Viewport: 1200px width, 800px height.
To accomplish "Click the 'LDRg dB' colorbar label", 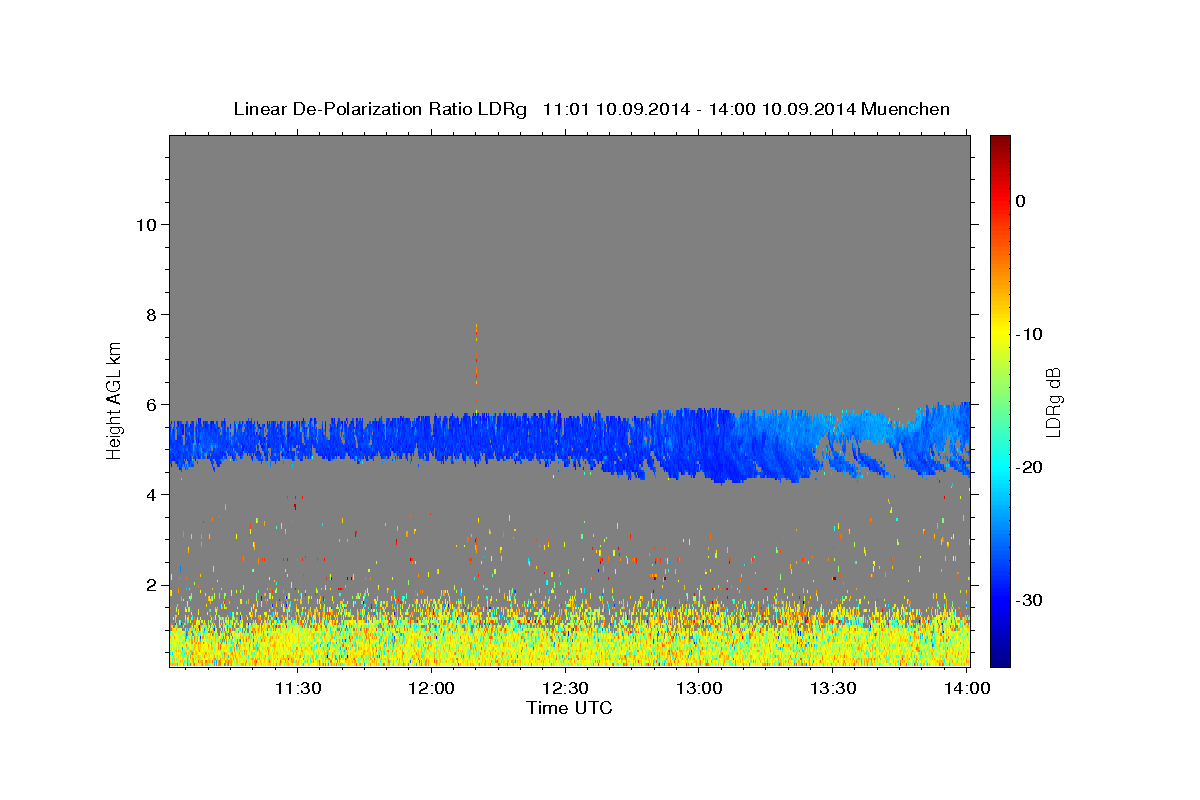I will [1053, 401].
